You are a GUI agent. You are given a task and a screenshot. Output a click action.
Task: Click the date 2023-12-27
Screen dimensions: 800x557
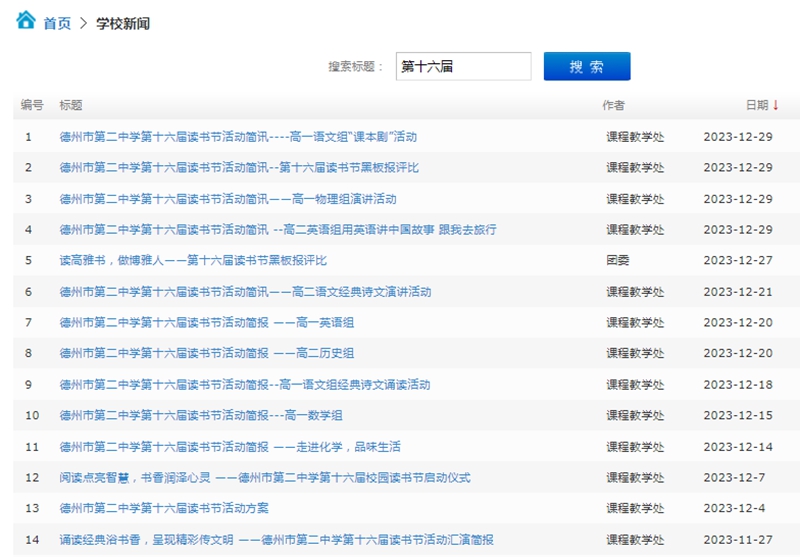pyautogui.click(x=738, y=260)
